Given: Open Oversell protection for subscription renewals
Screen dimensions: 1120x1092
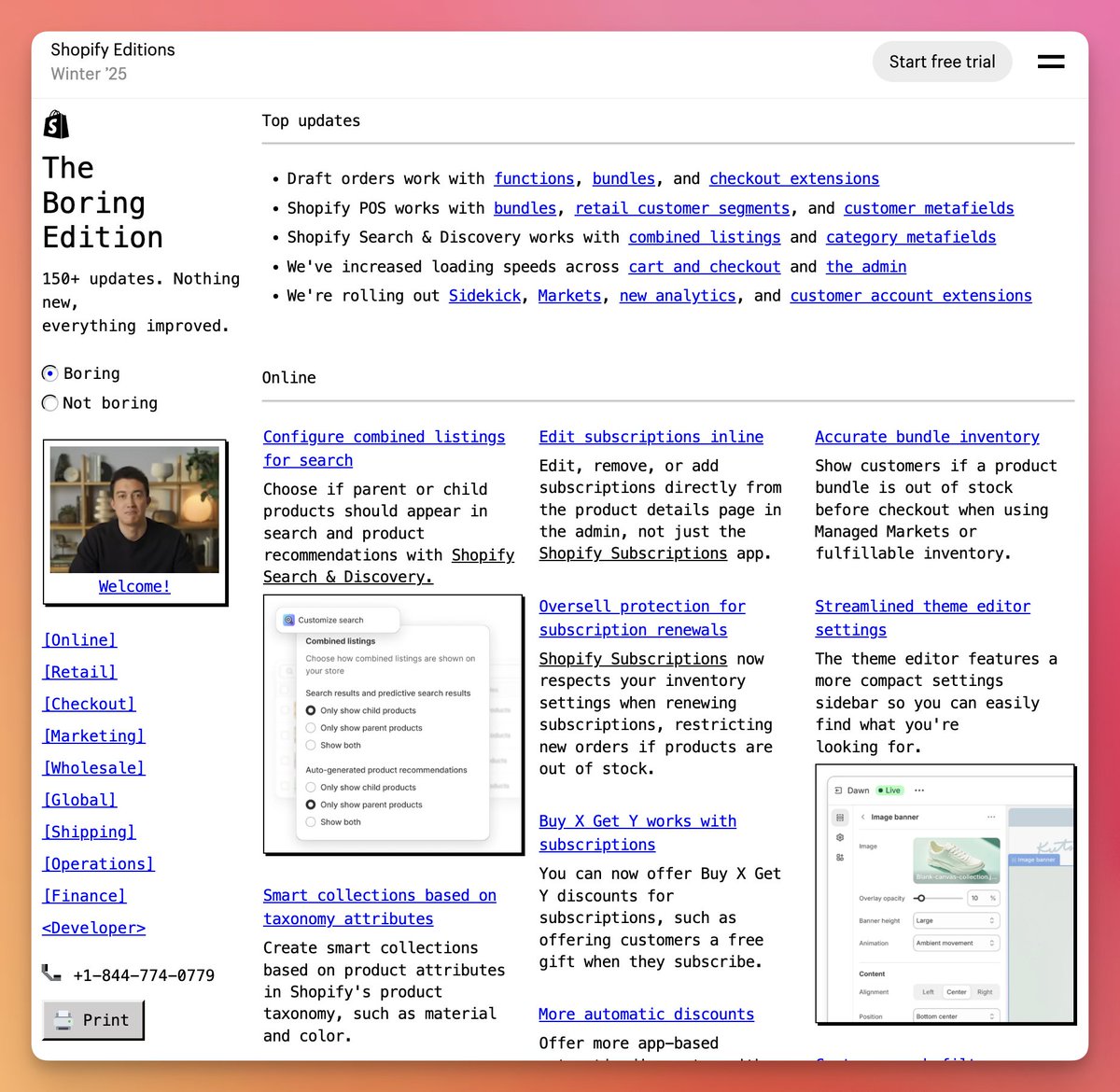Looking at the screenshot, I should [642, 618].
